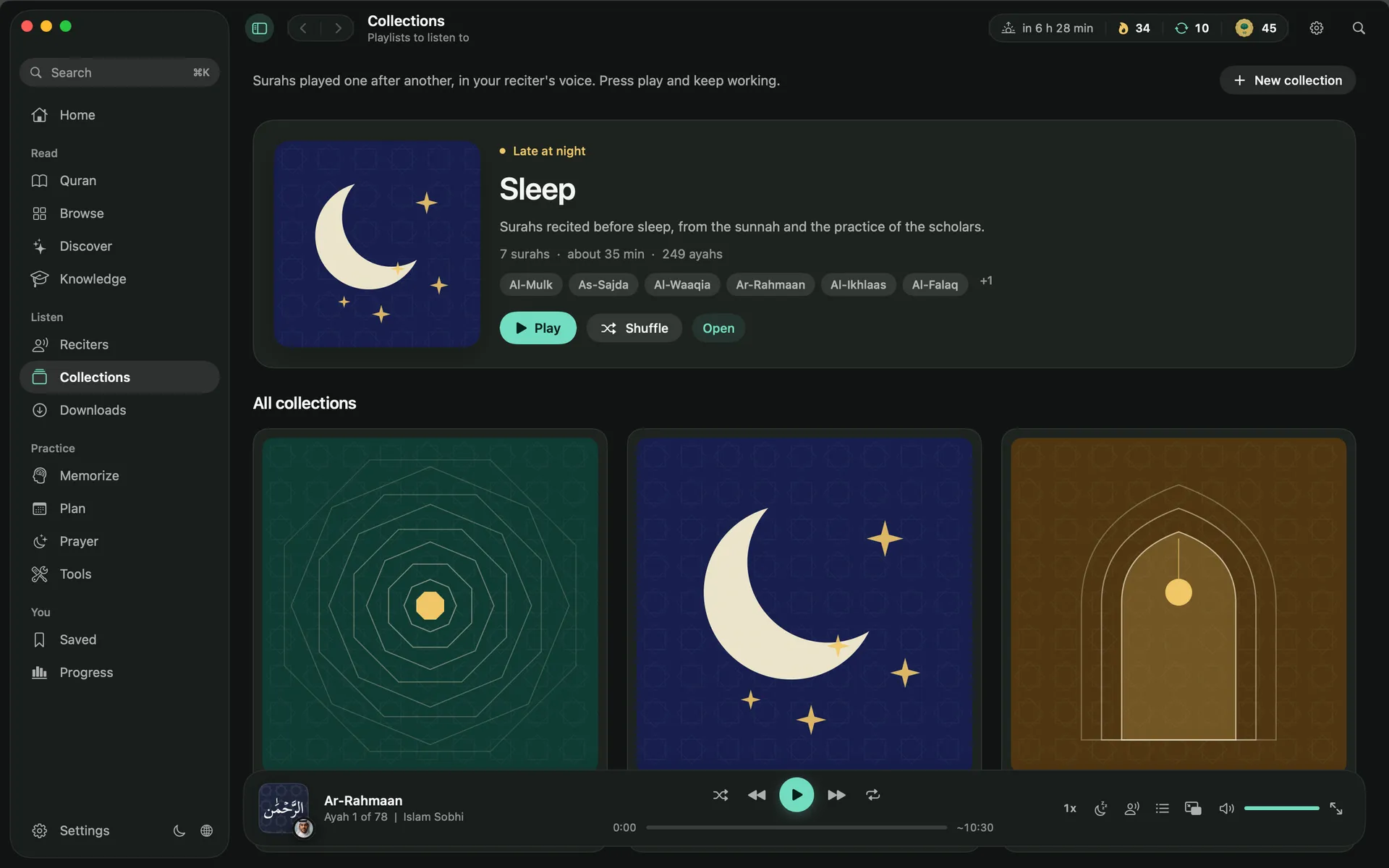Show the +1 more surahs tag

pyautogui.click(x=986, y=281)
